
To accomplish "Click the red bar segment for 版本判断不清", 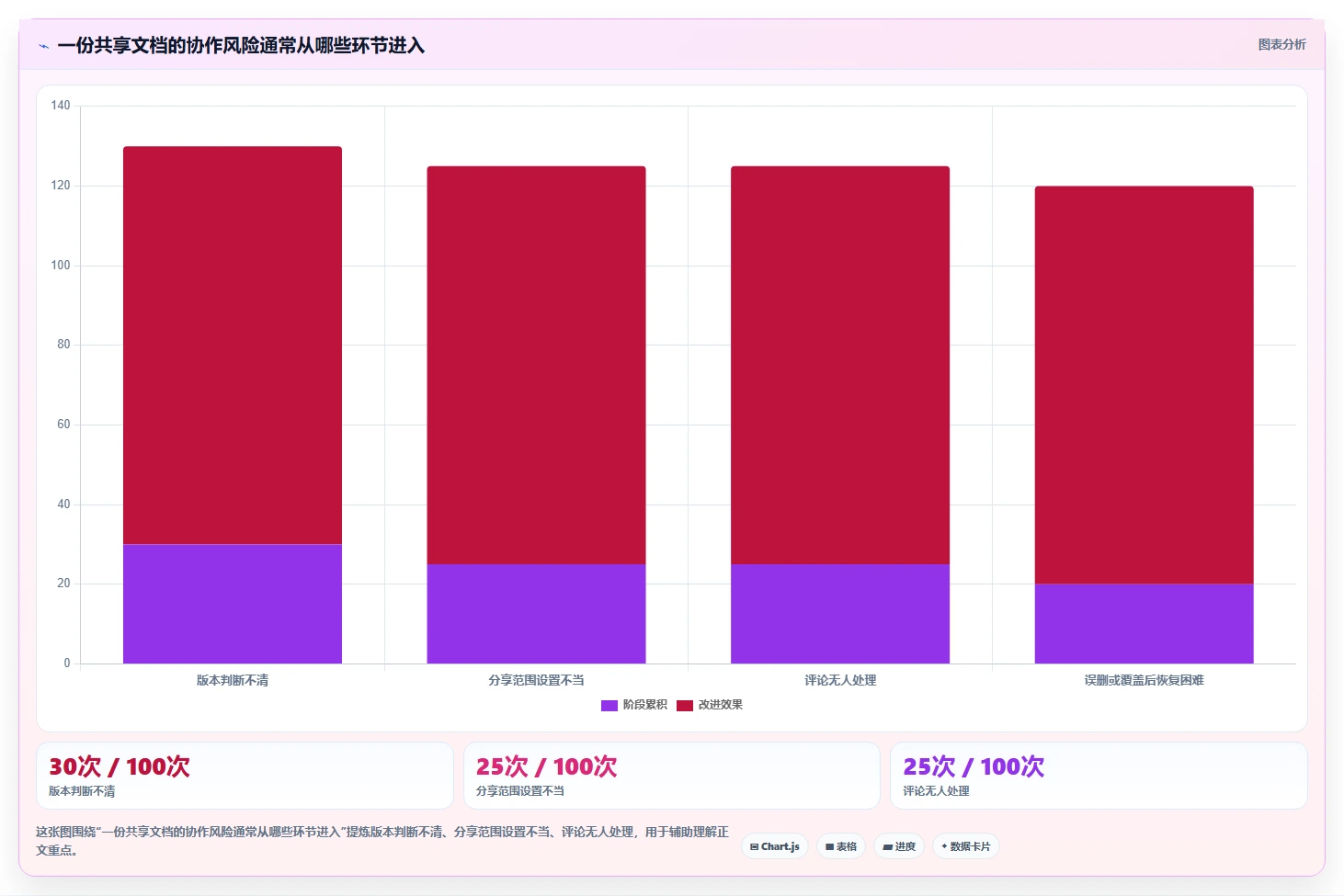I will [233, 346].
